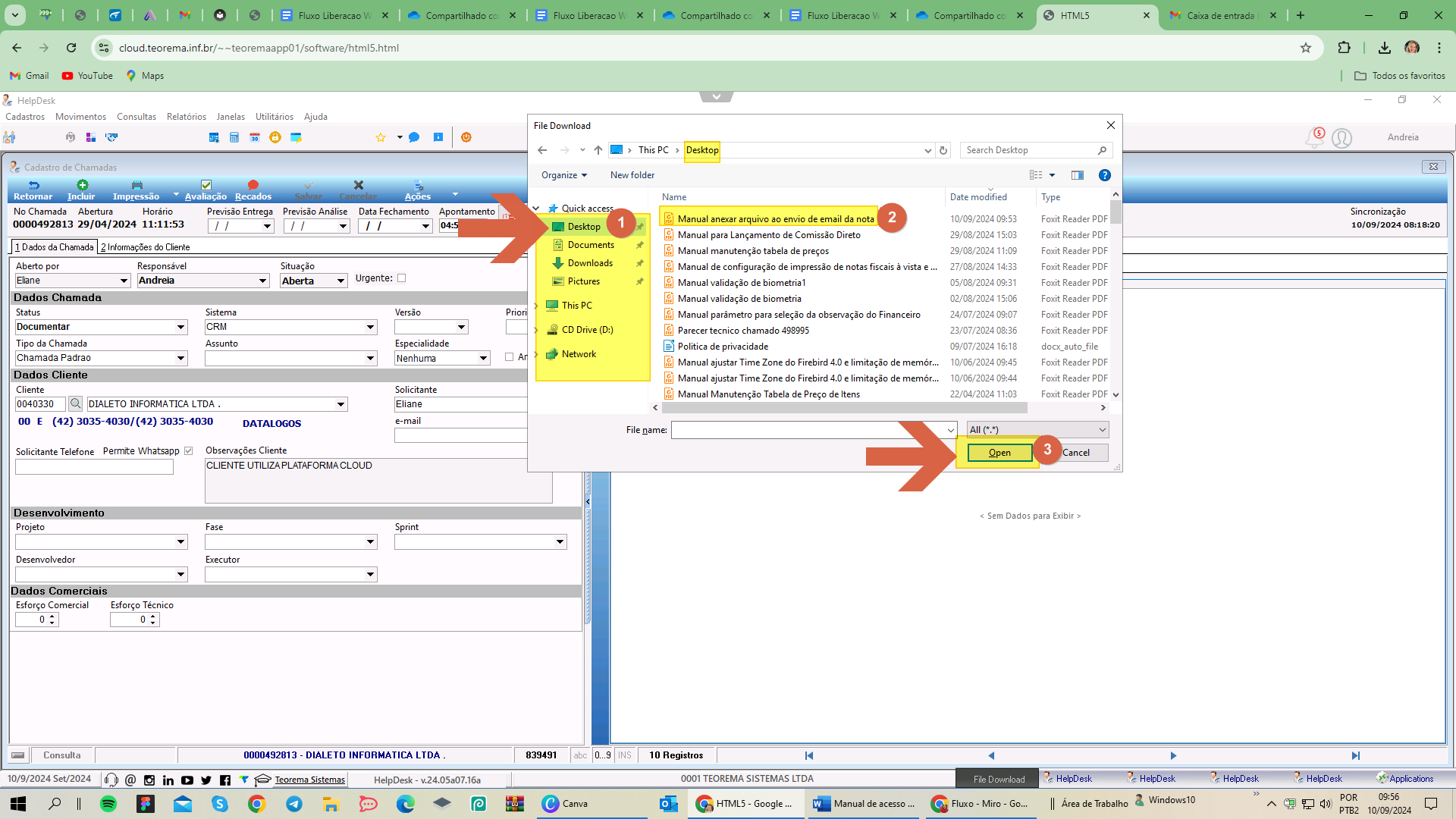
Task: Open the Responsável dropdown showing Andreia
Action: click(263, 281)
